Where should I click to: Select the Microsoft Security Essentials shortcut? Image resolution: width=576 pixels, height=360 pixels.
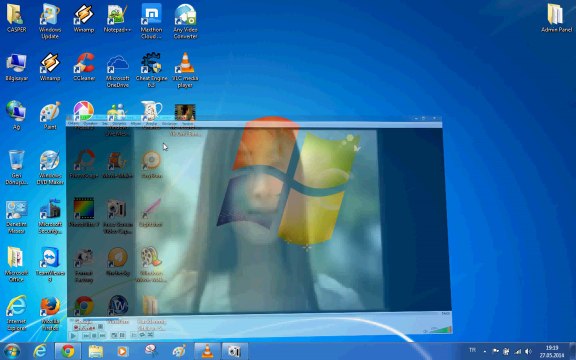[x=50, y=217]
